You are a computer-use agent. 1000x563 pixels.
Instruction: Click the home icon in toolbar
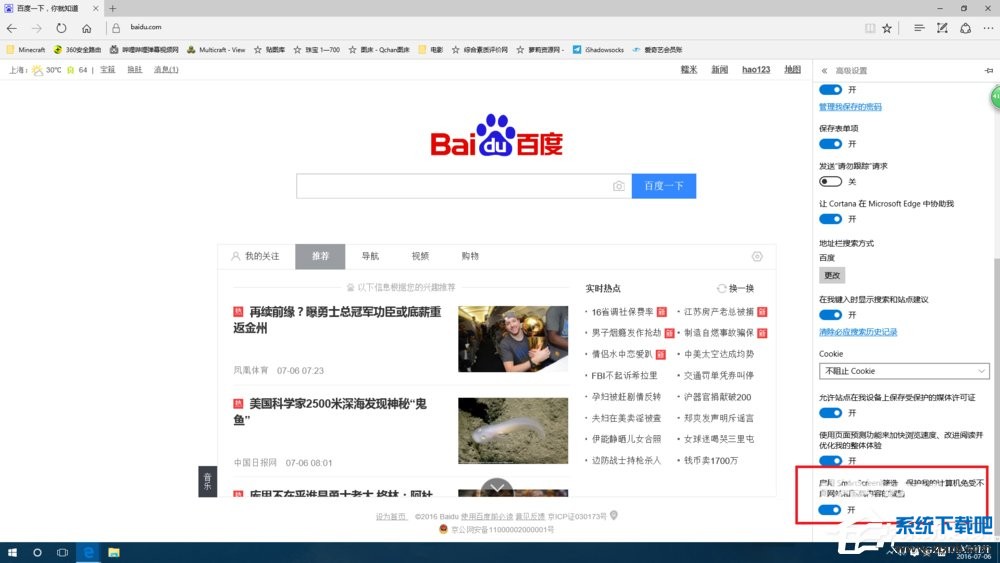click(87, 28)
